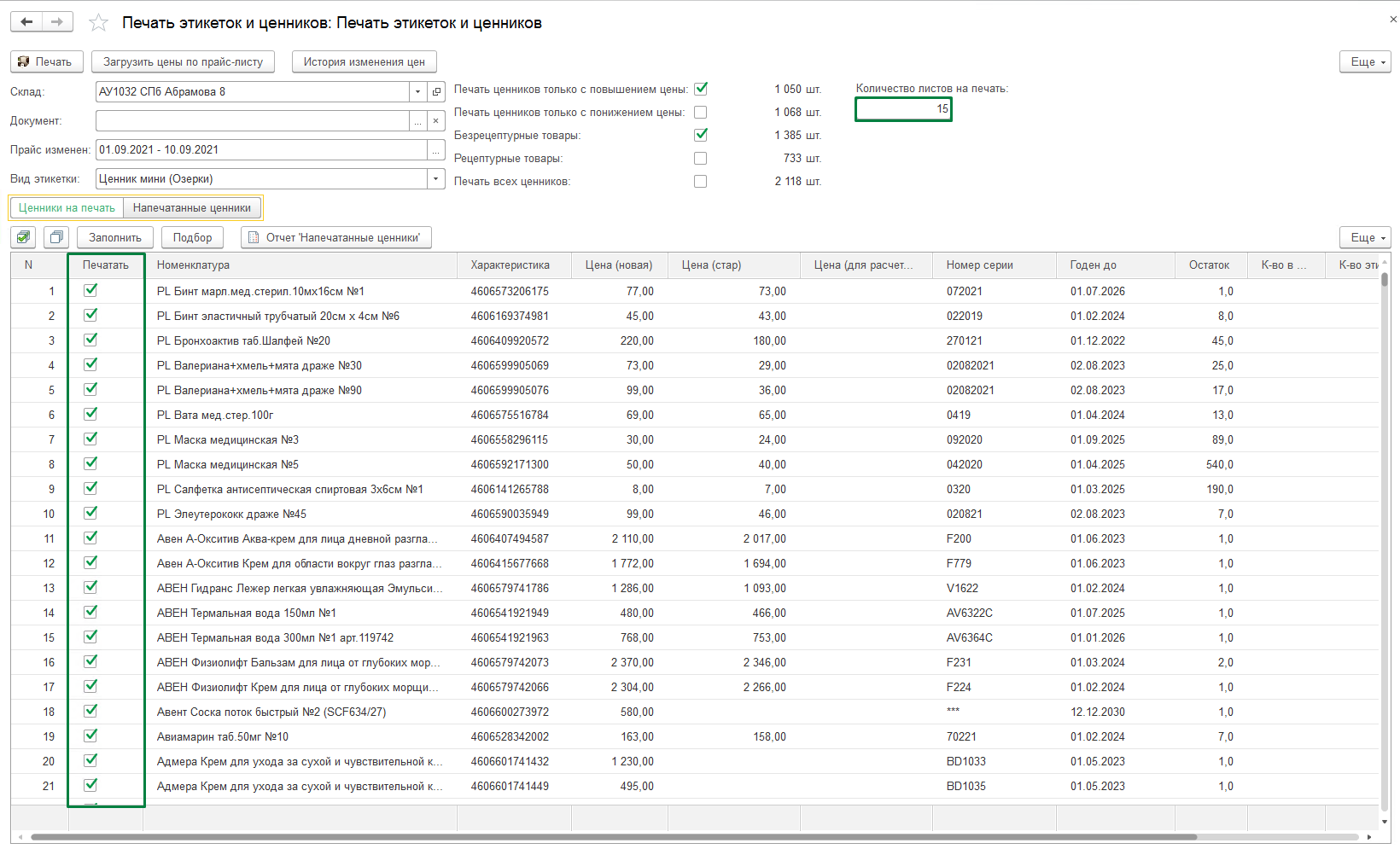Click the check all rows icon

(x=24, y=237)
